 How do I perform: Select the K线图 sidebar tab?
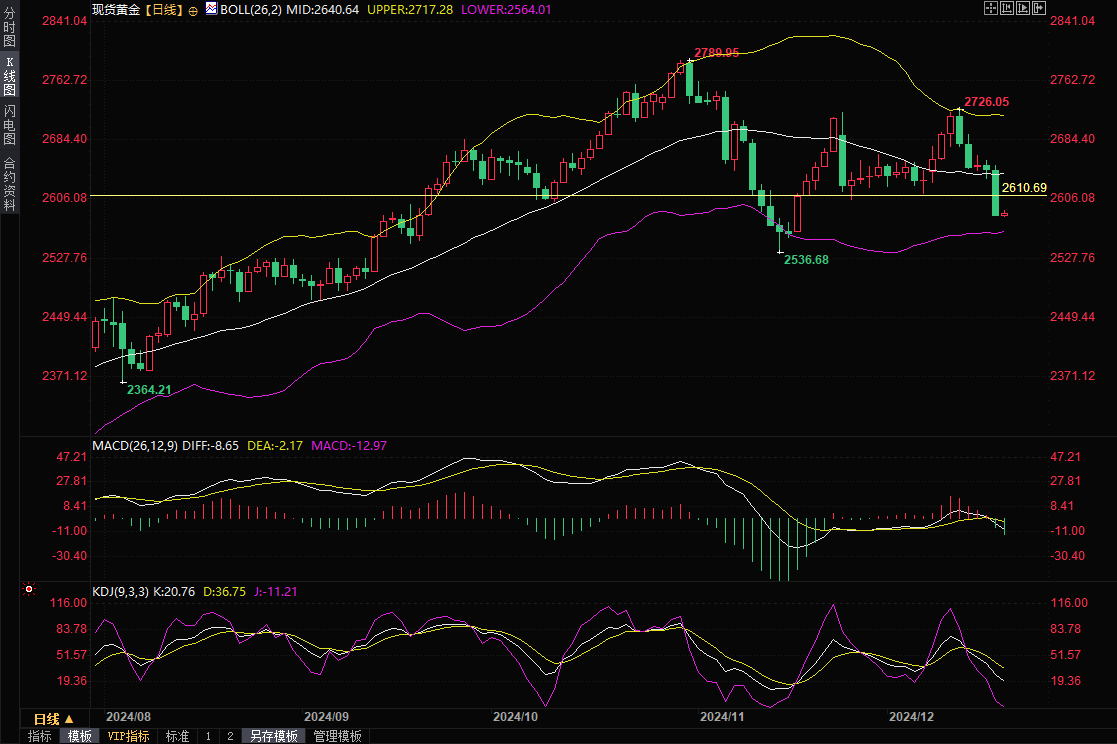9,75
